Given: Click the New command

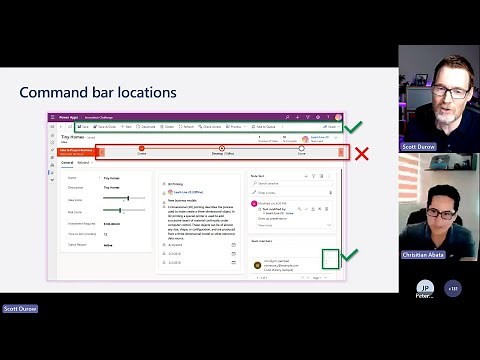Looking at the screenshot, I should coord(126,127).
